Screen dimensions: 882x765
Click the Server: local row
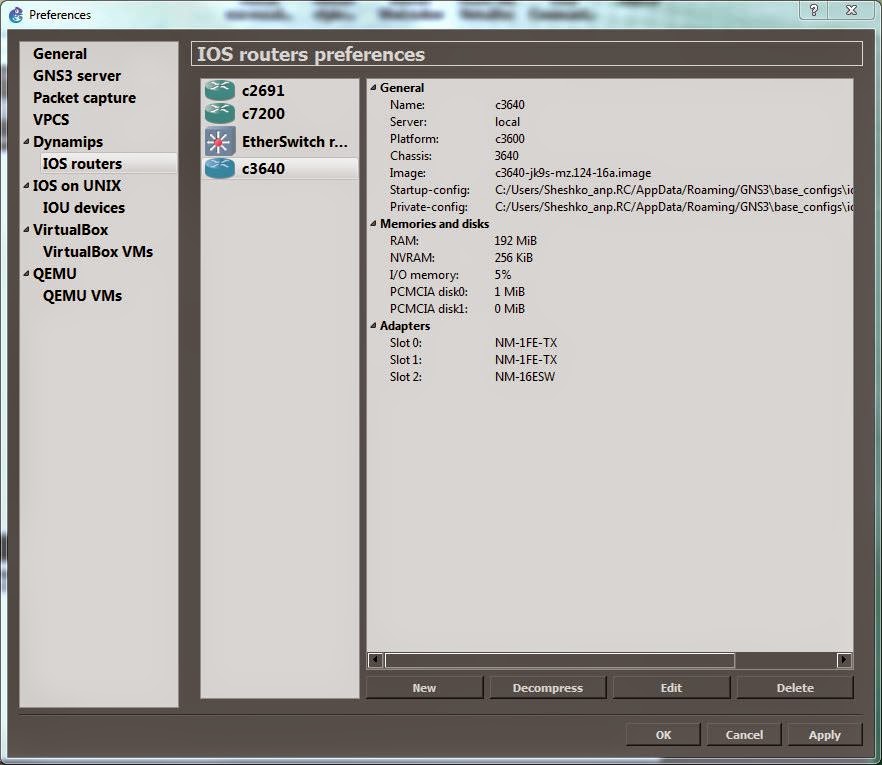coord(610,122)
